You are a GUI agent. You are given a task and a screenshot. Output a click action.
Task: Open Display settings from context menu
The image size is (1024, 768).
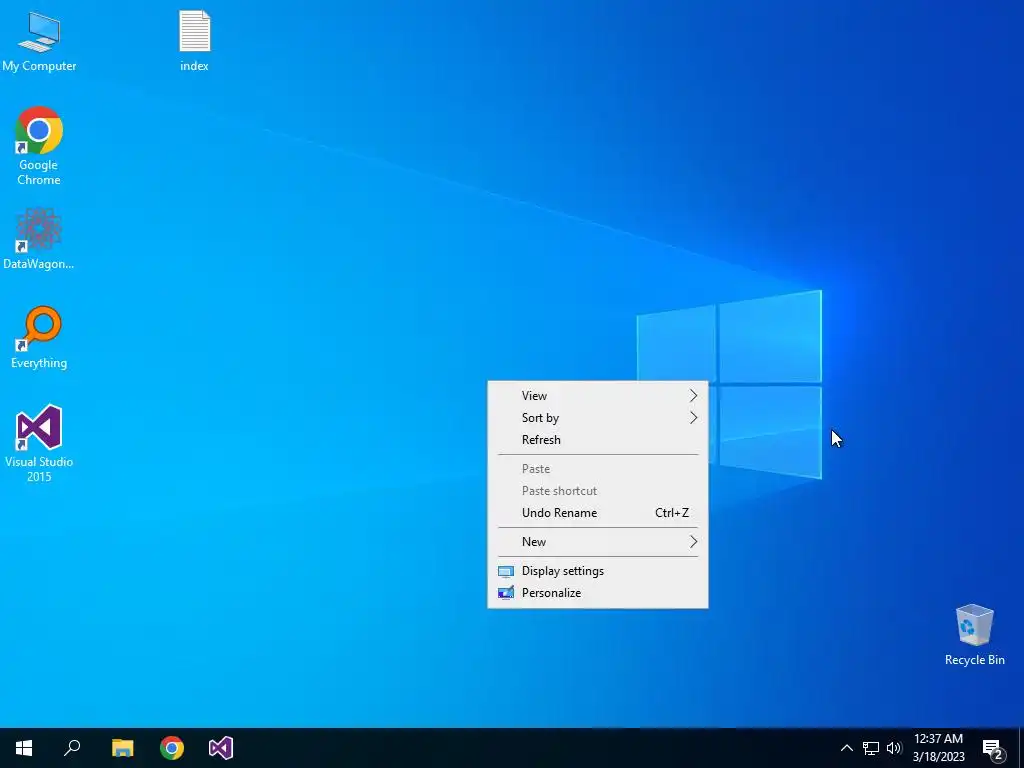[598, 571]
